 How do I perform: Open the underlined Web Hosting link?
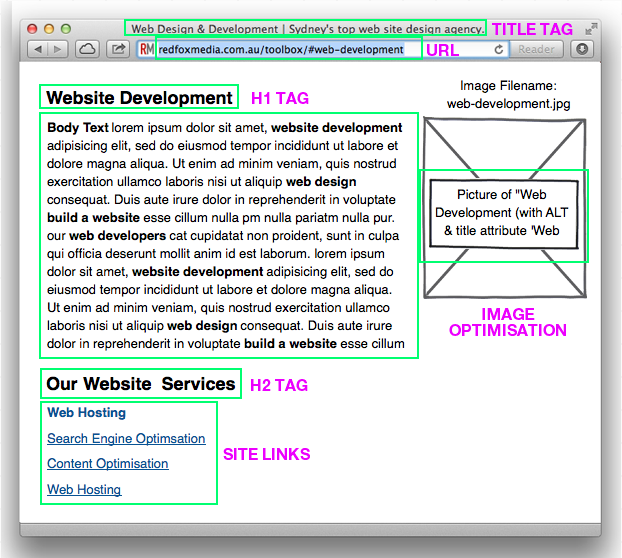(84, 489)
